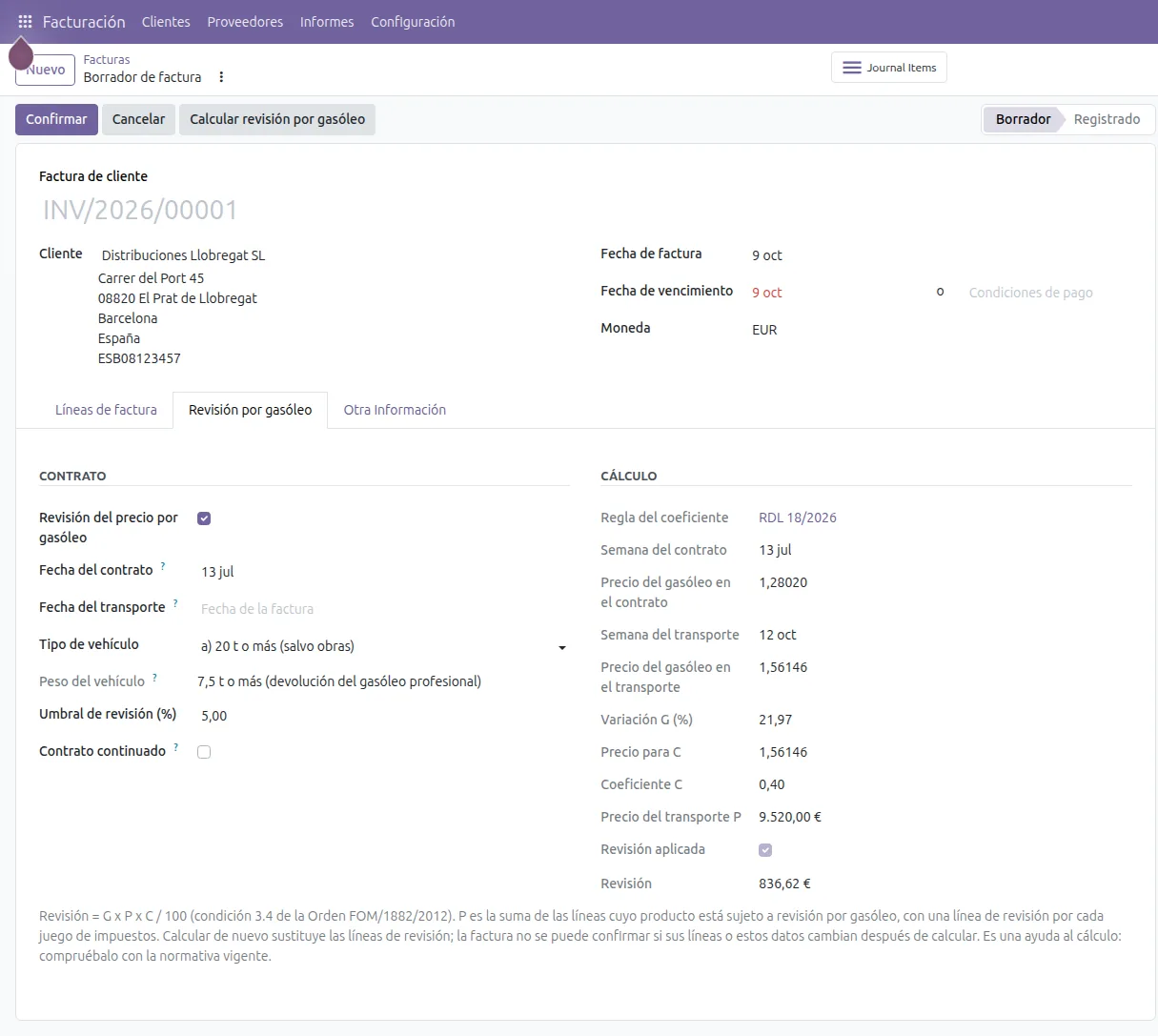Click the Variación G value 21,97
The height and width of the screenshot is (1036, 1158).
coord(776,720)
